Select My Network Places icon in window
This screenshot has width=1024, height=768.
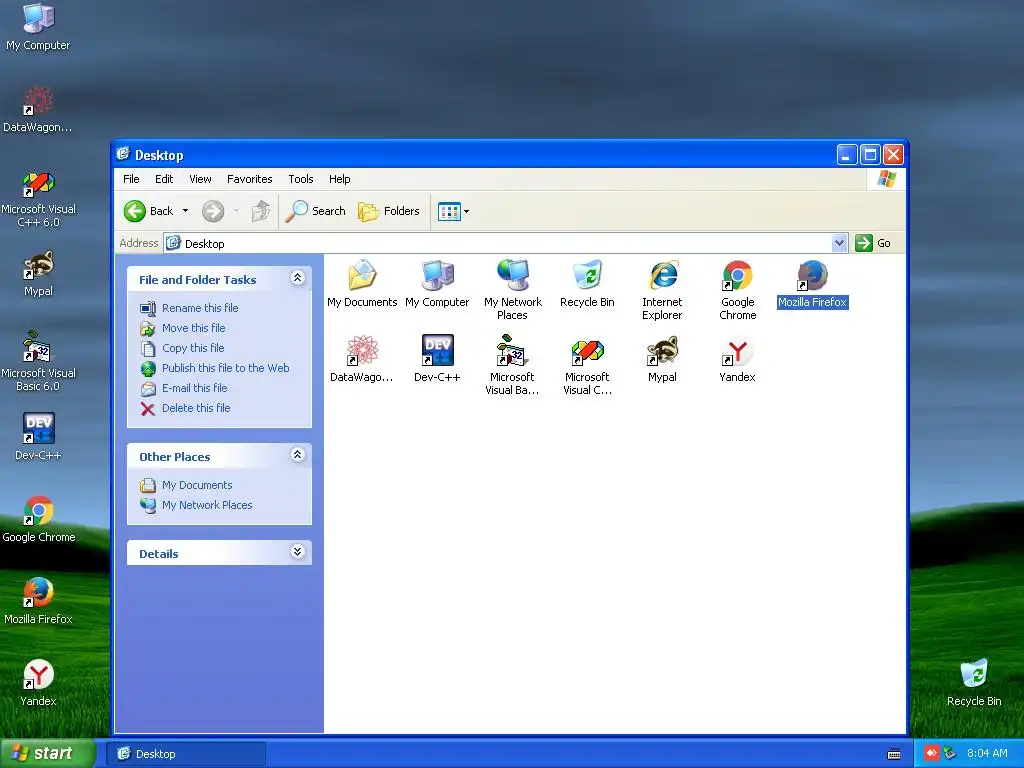(x=513, y=290)
